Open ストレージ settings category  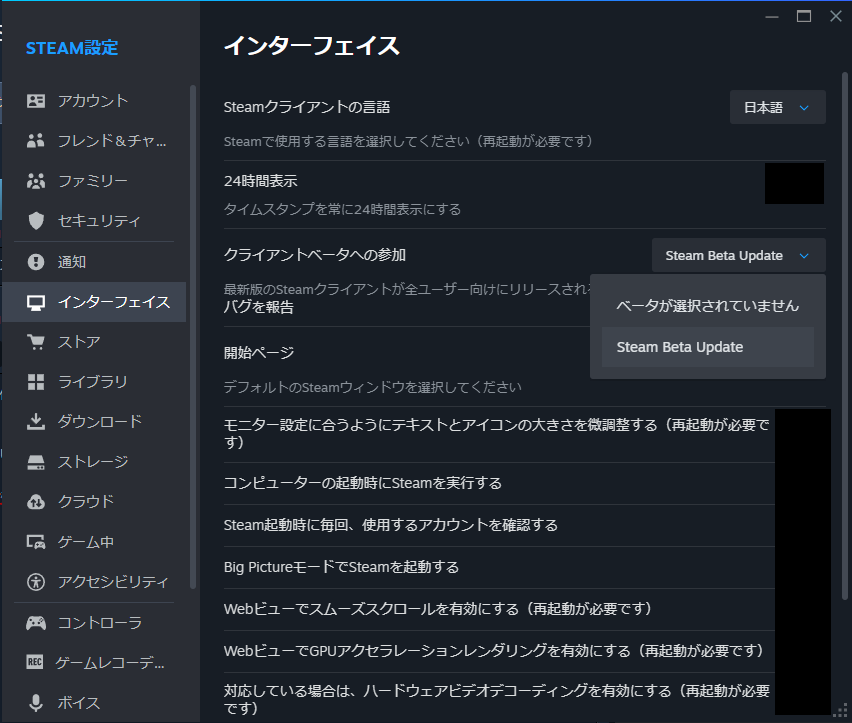pyautogui.click(x=95, y=462)
